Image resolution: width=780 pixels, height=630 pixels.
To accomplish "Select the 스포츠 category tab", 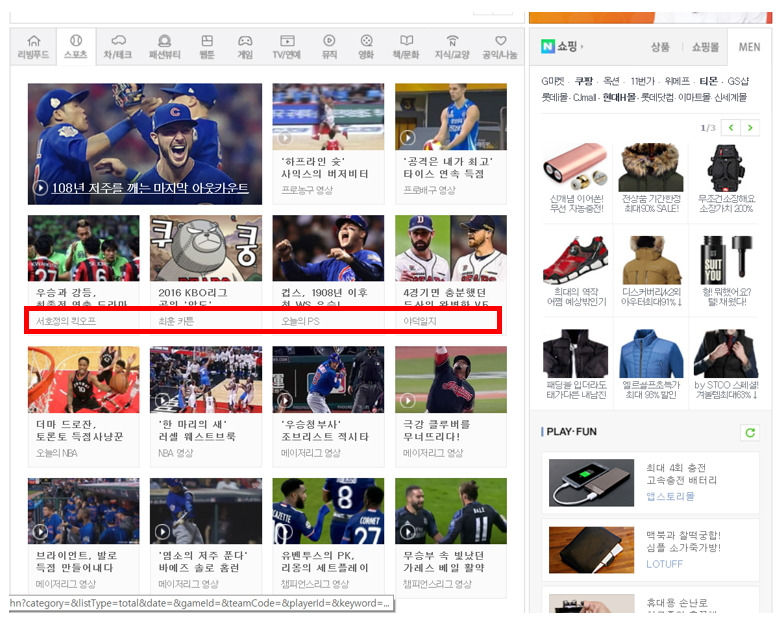I will click(76, 47).
